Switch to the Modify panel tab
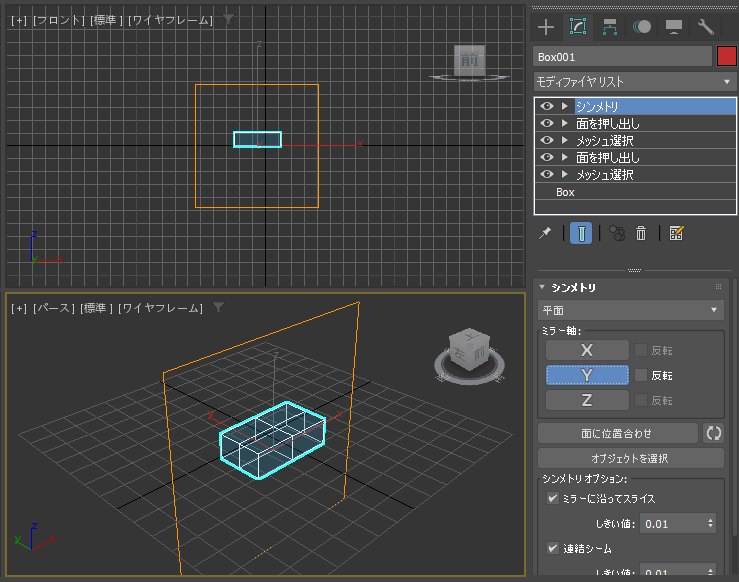This screenshot has width=739, height=582. 578,27
